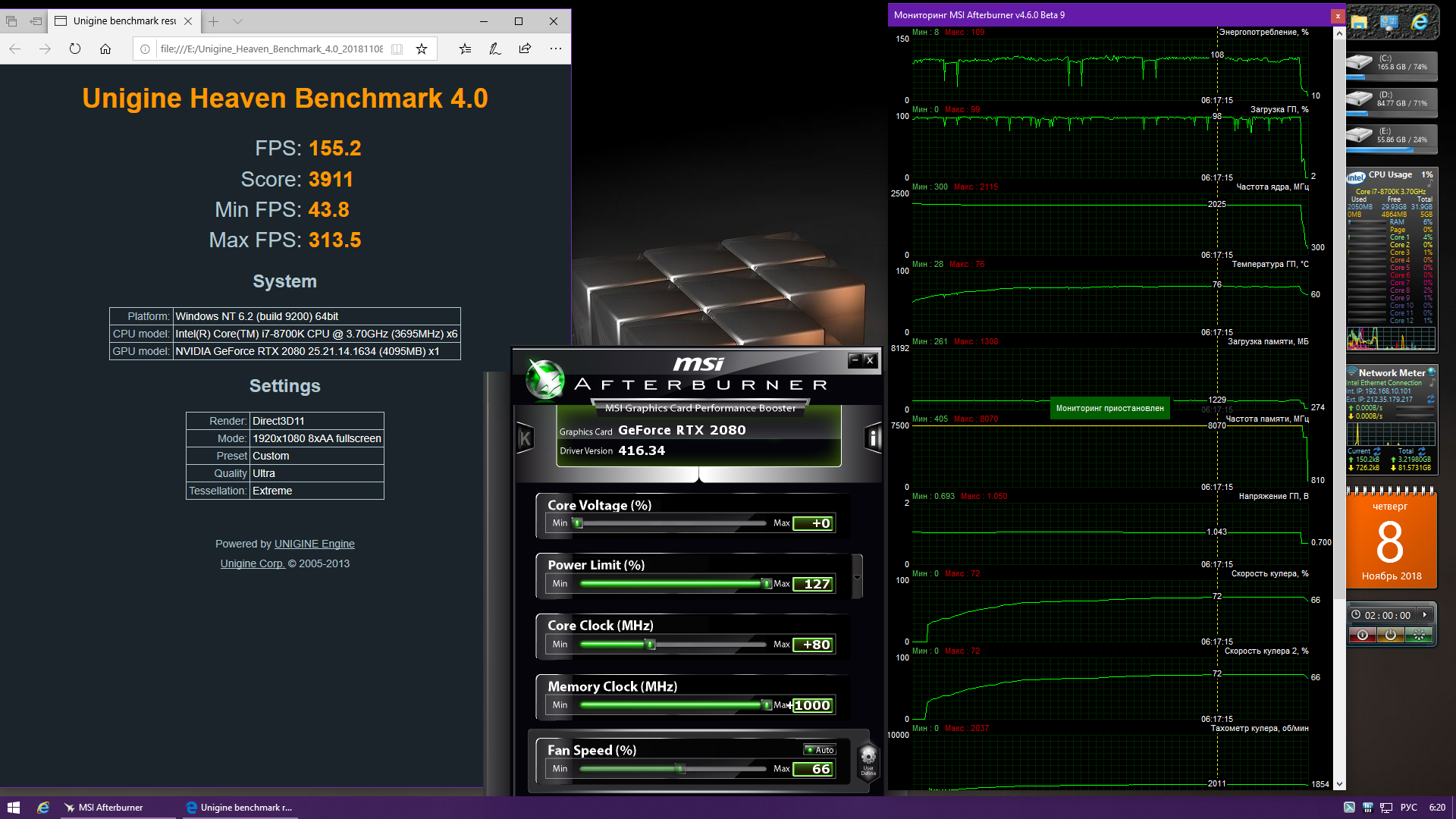Switch to Unigine benchmark results tab
This screenshot has width=1456, height=819.
point(124,21)
